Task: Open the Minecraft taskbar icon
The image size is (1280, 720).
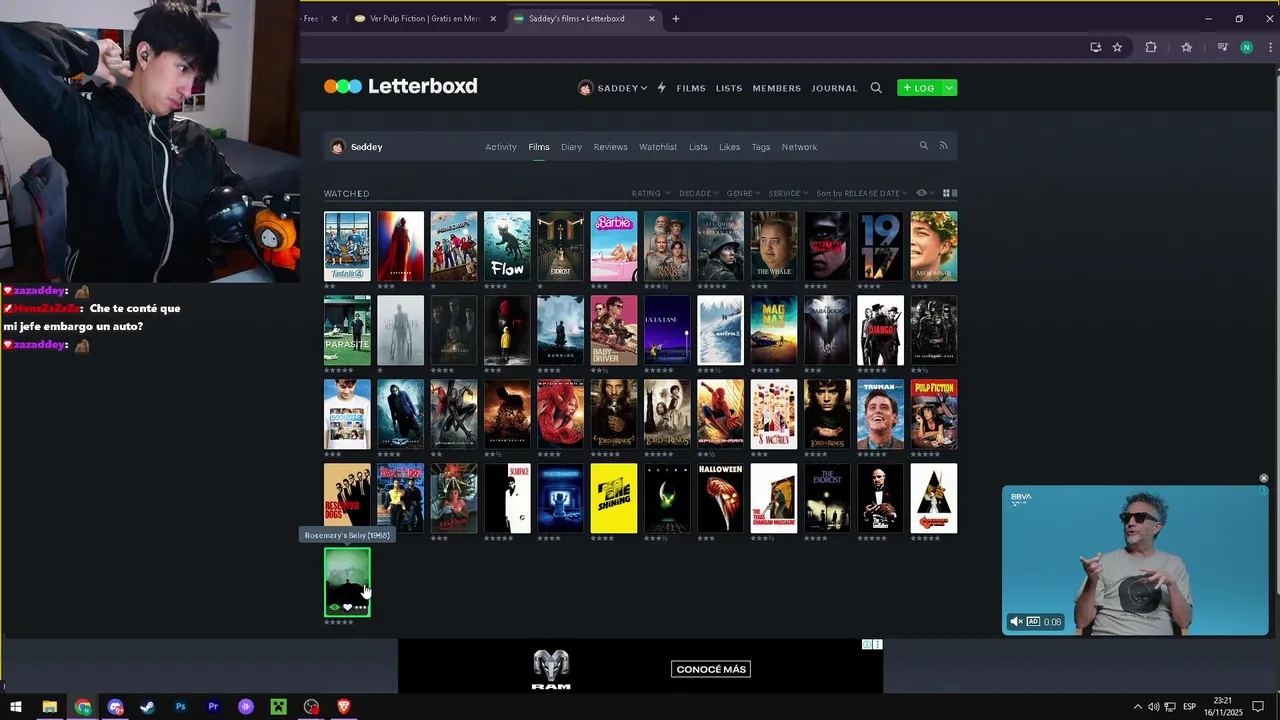Action: click(279, 707)
